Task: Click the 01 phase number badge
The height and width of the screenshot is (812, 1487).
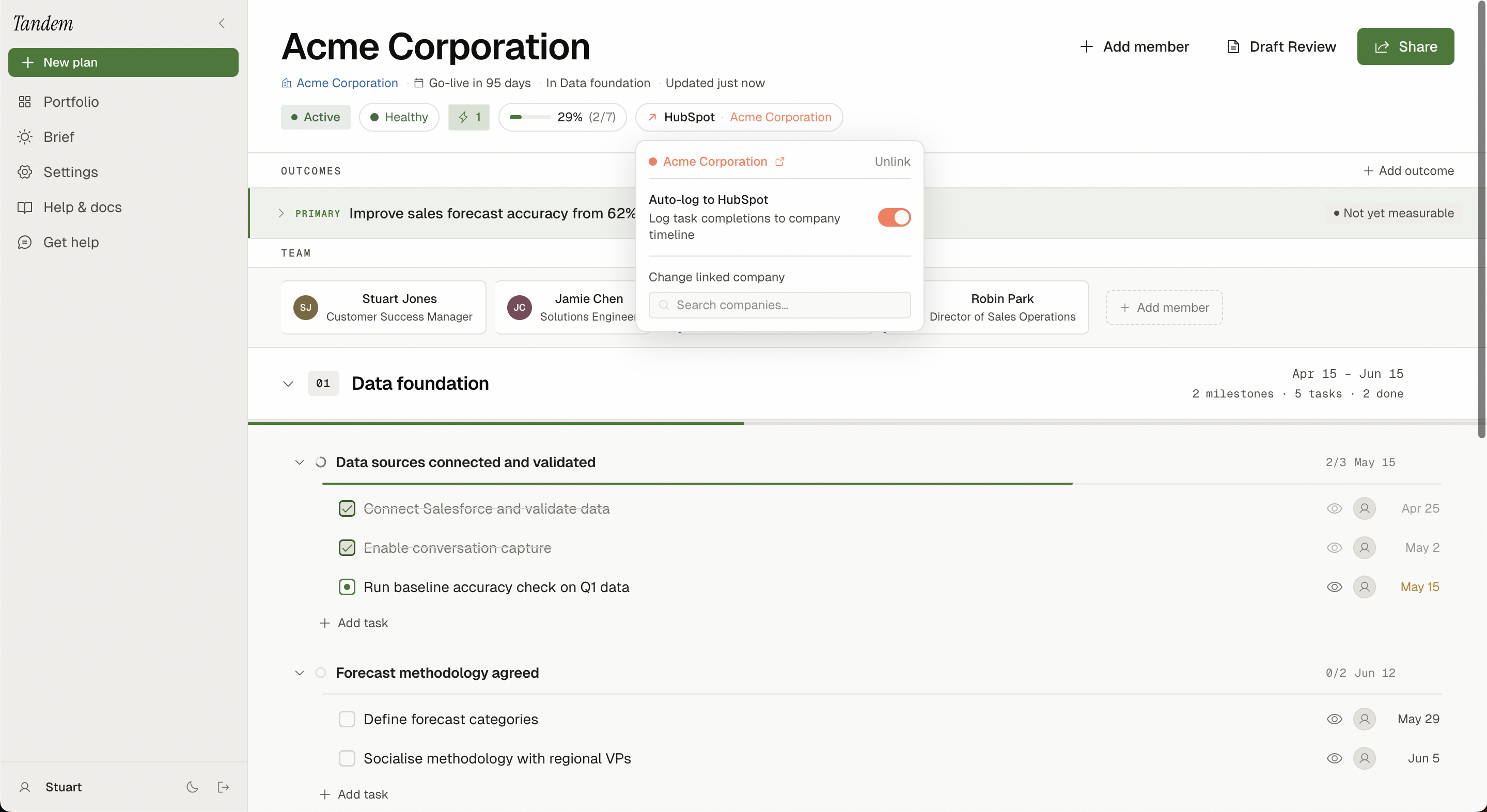Action: coord(323,384)
